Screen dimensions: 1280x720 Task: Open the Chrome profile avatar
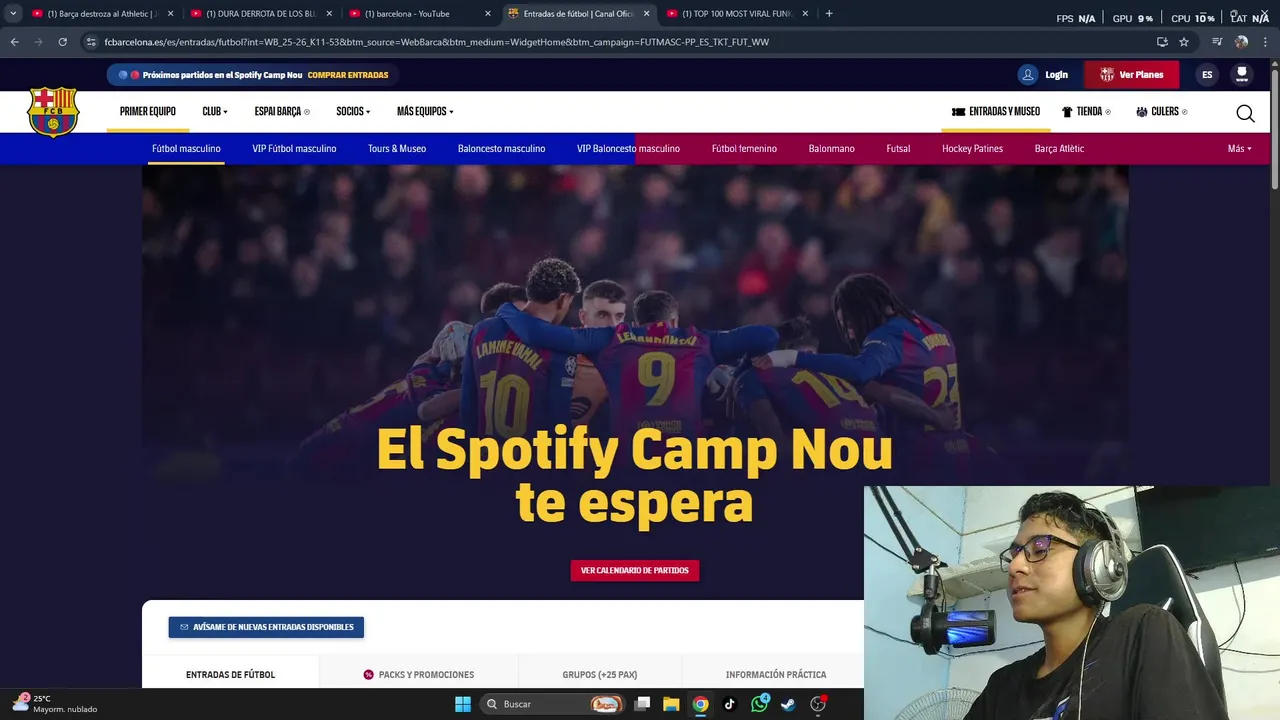pyautogui.click(x=1241, y=42)
